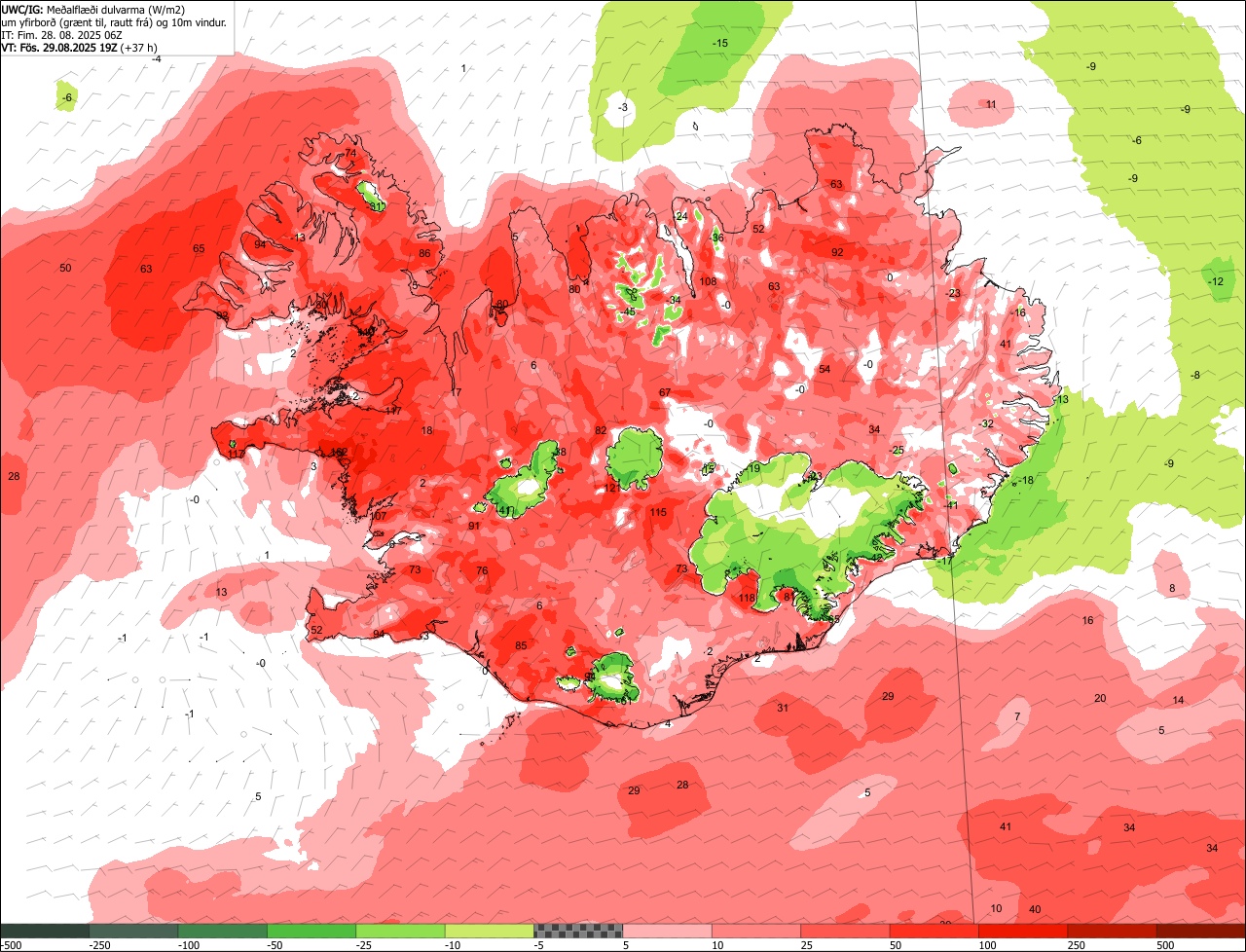Screen dimensions: 1246x952
Task: Click the pale pink swatch between 5 and 10
Action: coord(667,931)
